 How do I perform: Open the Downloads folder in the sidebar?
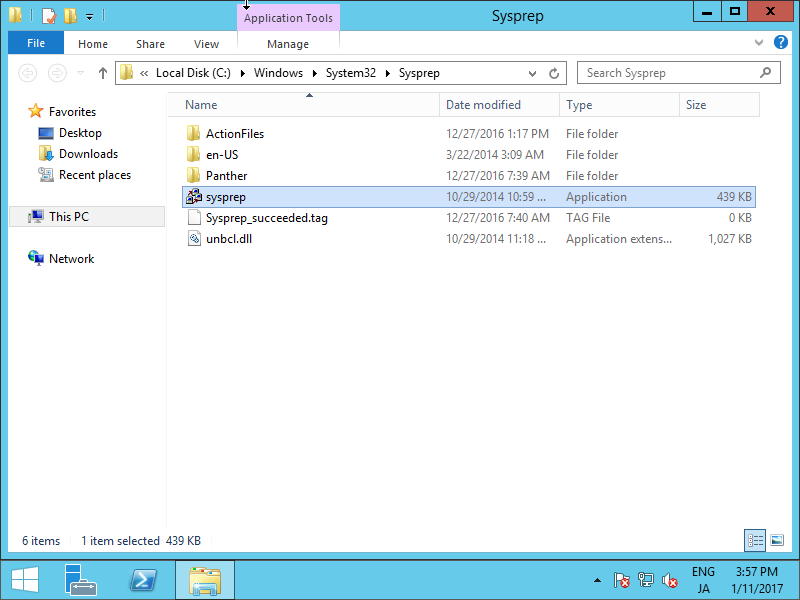click(x=90, y=153)
